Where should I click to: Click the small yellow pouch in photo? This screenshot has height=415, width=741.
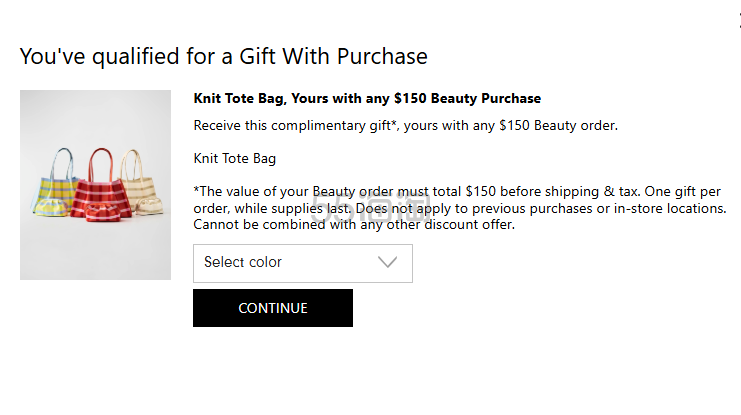[x=52, y=208]
